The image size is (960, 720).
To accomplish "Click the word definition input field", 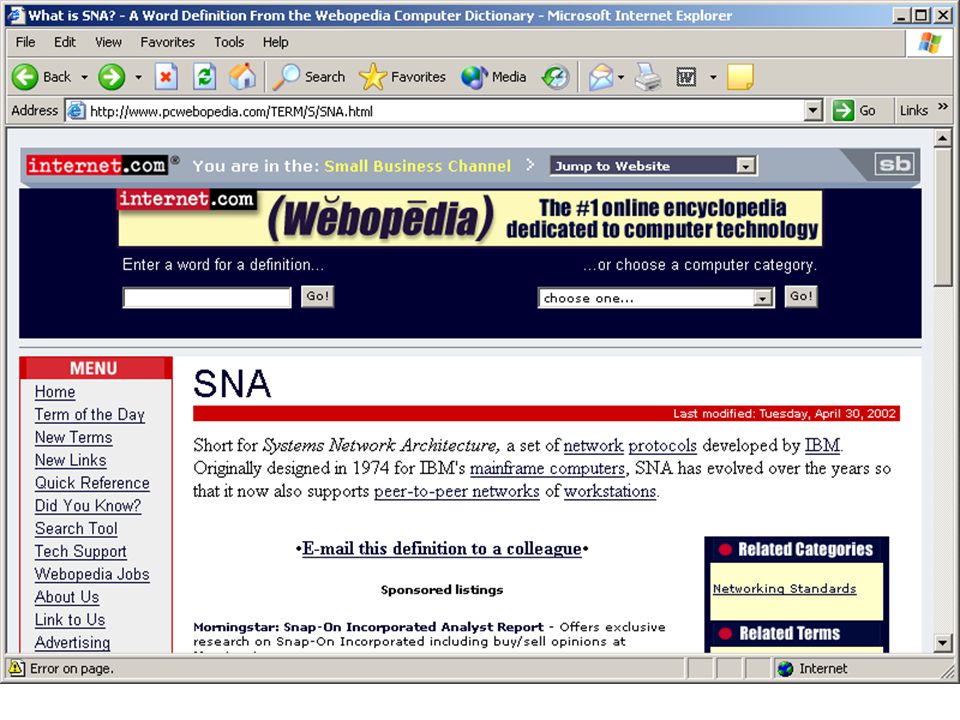I will tap(207, 298).
